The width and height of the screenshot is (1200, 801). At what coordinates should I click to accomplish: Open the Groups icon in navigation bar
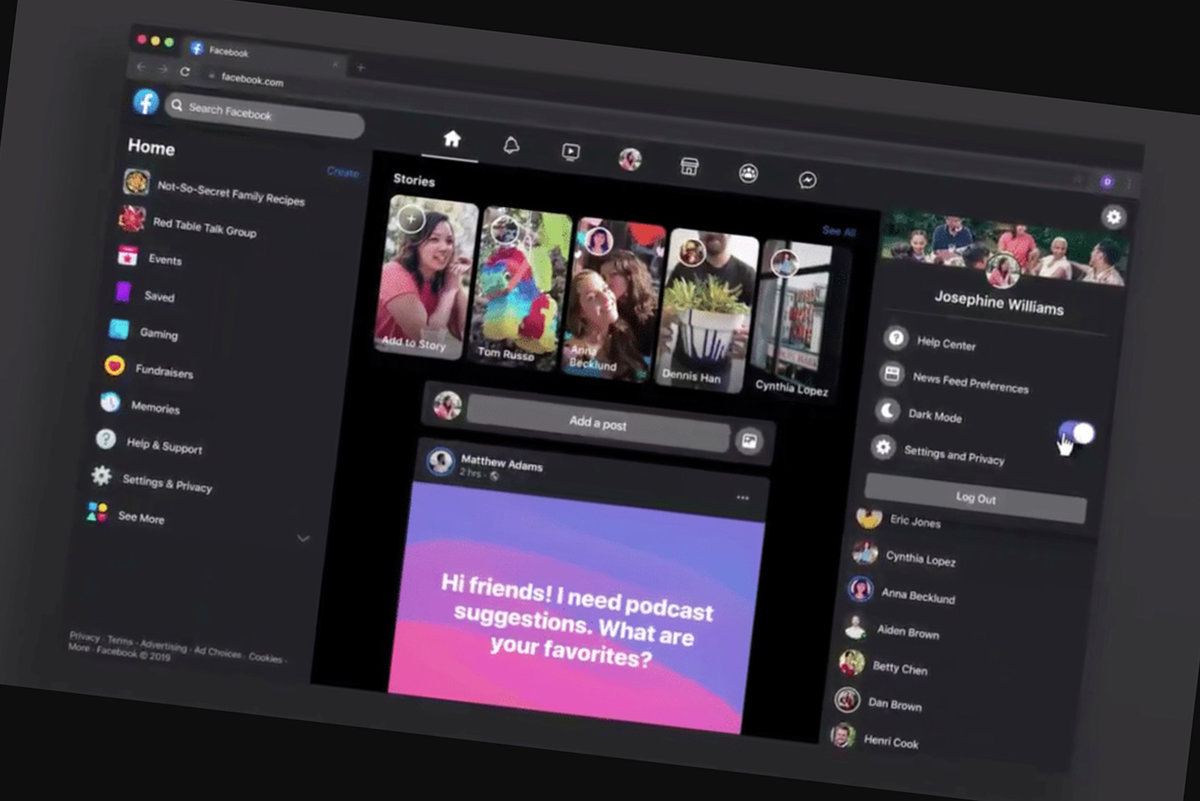coord(748,173)
